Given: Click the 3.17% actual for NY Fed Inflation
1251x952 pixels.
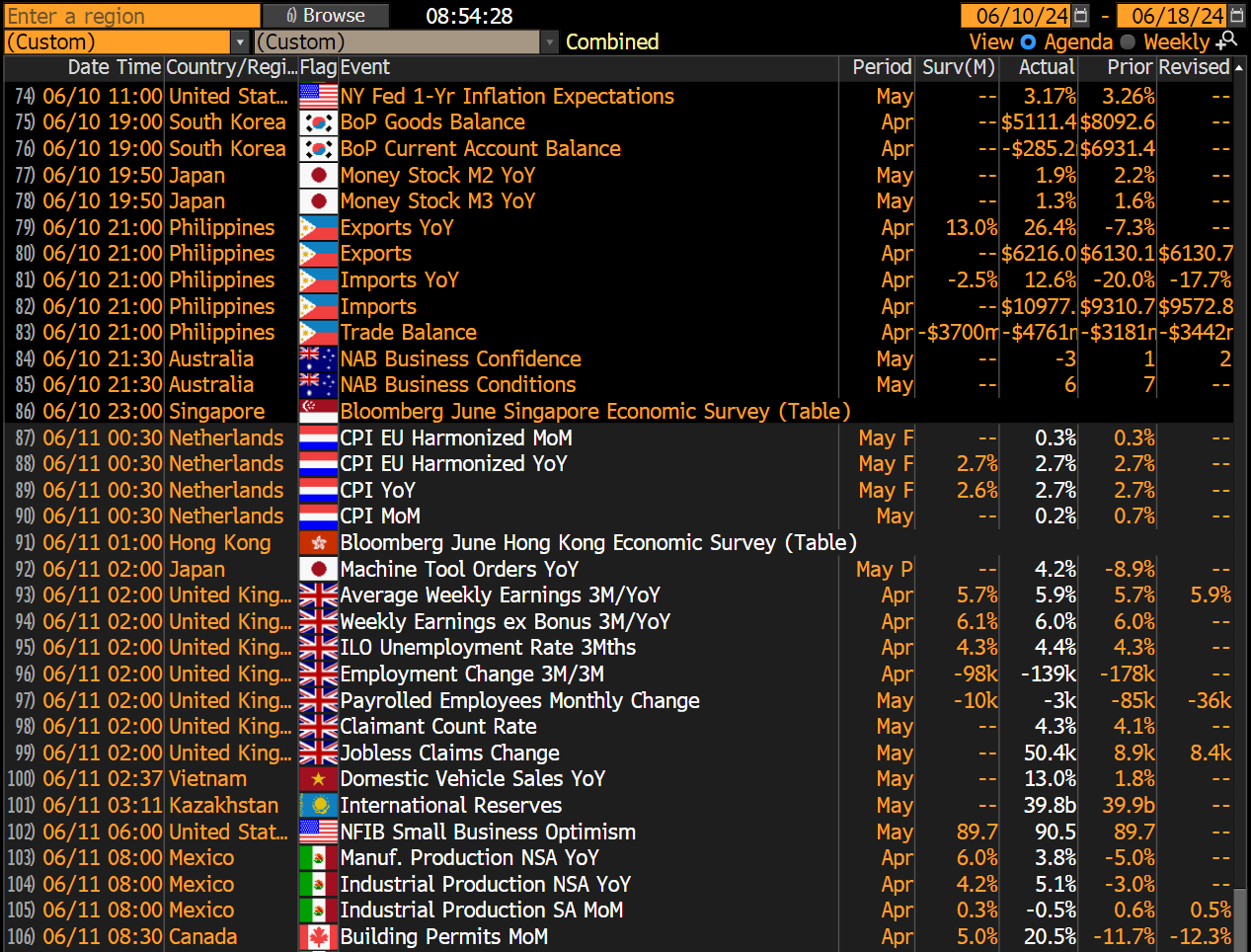Looking at the screenshot, I should pyautogui.click(x=1050, y=96).
